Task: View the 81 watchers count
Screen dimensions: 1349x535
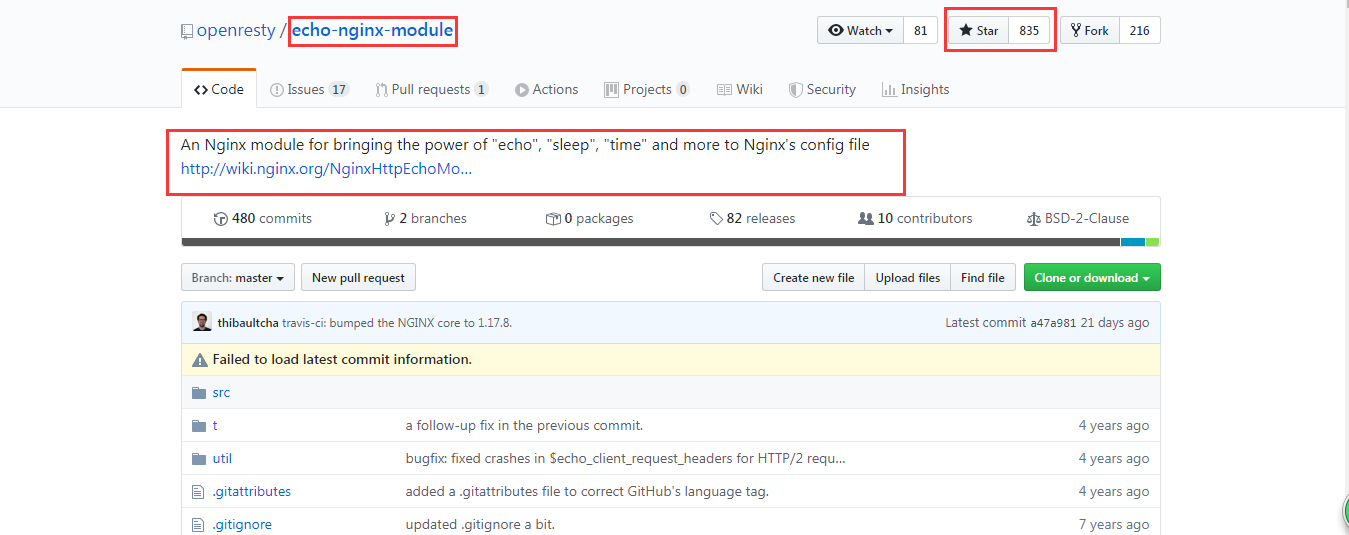Action: (x=920, y=31)
